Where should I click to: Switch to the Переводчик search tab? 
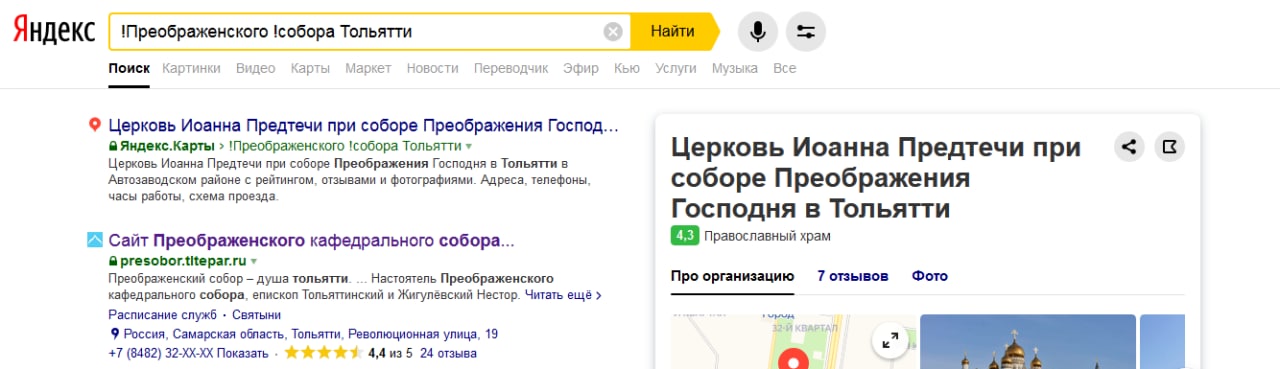coord(511,68)
